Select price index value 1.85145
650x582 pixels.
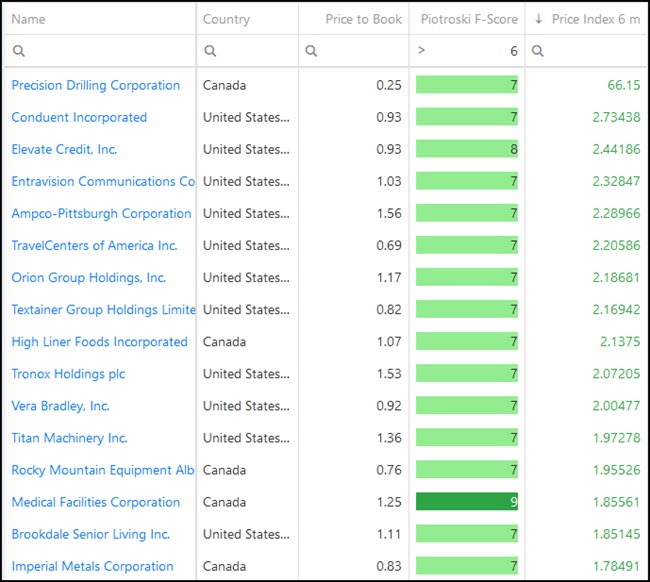pyautogui.click(x=616, y=534)
